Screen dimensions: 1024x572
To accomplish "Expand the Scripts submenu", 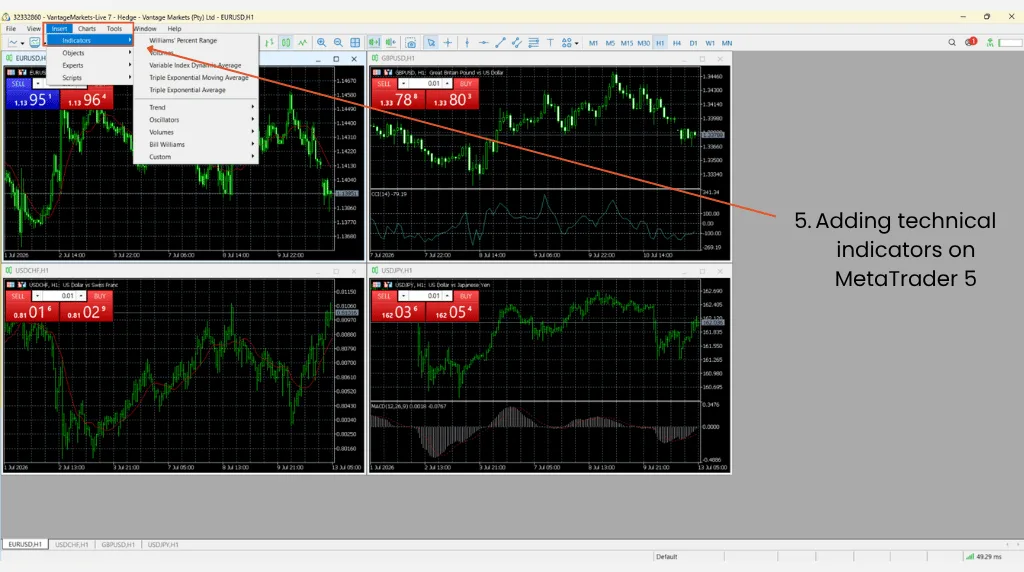I will [90, 78].
